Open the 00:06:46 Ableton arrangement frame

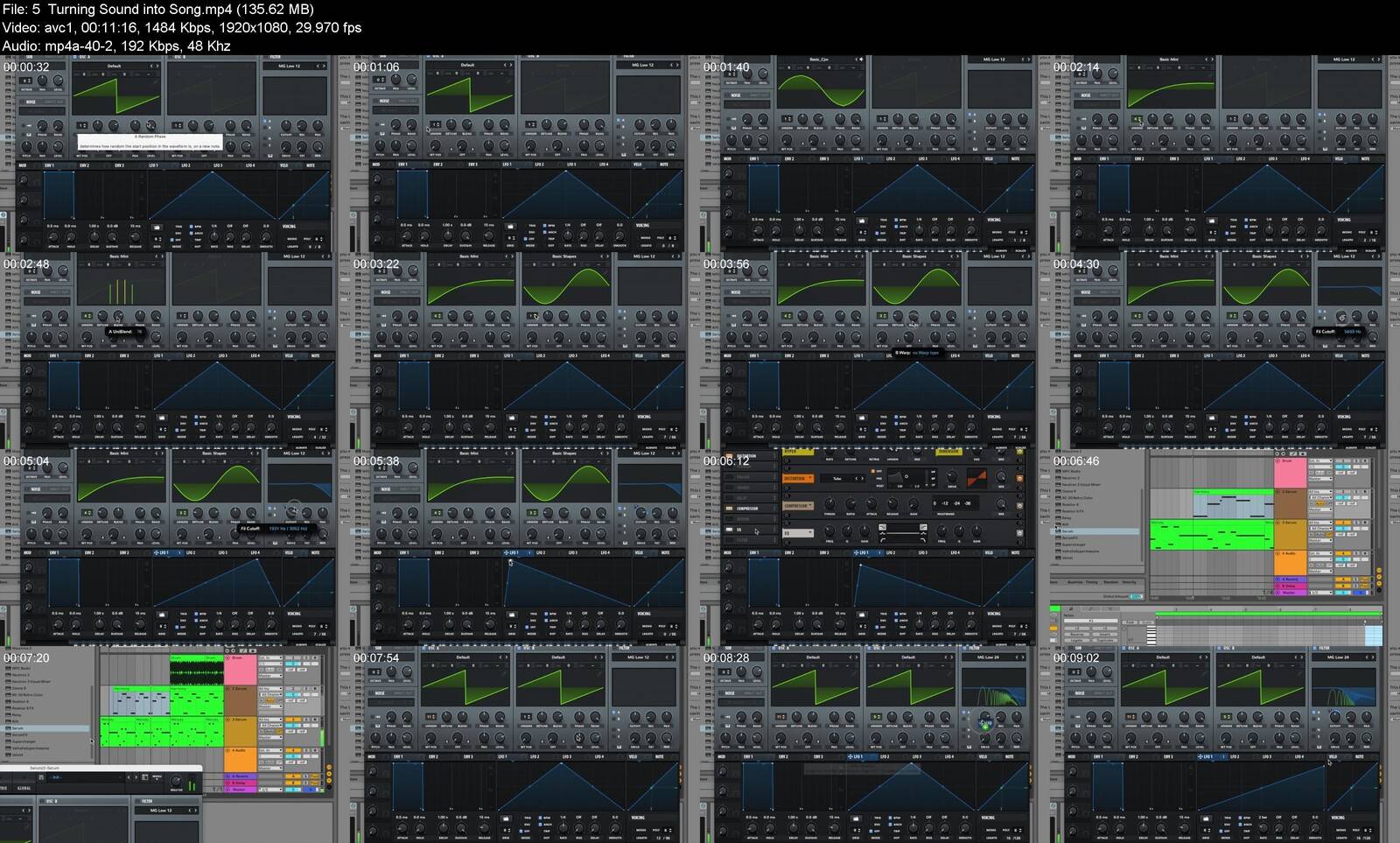point(1225,548)
